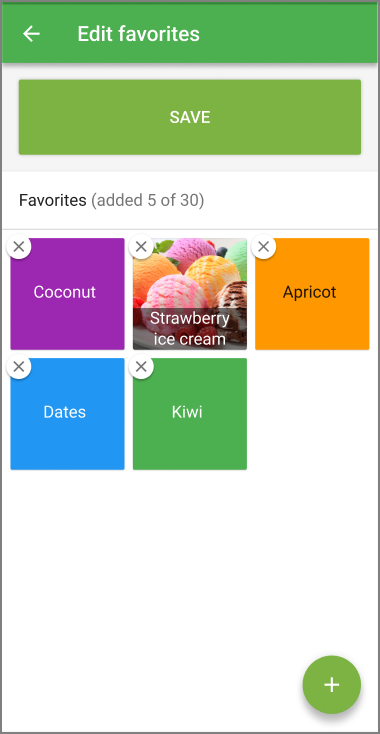Remove Strawberry ice cream with its X

click(141, 246)
